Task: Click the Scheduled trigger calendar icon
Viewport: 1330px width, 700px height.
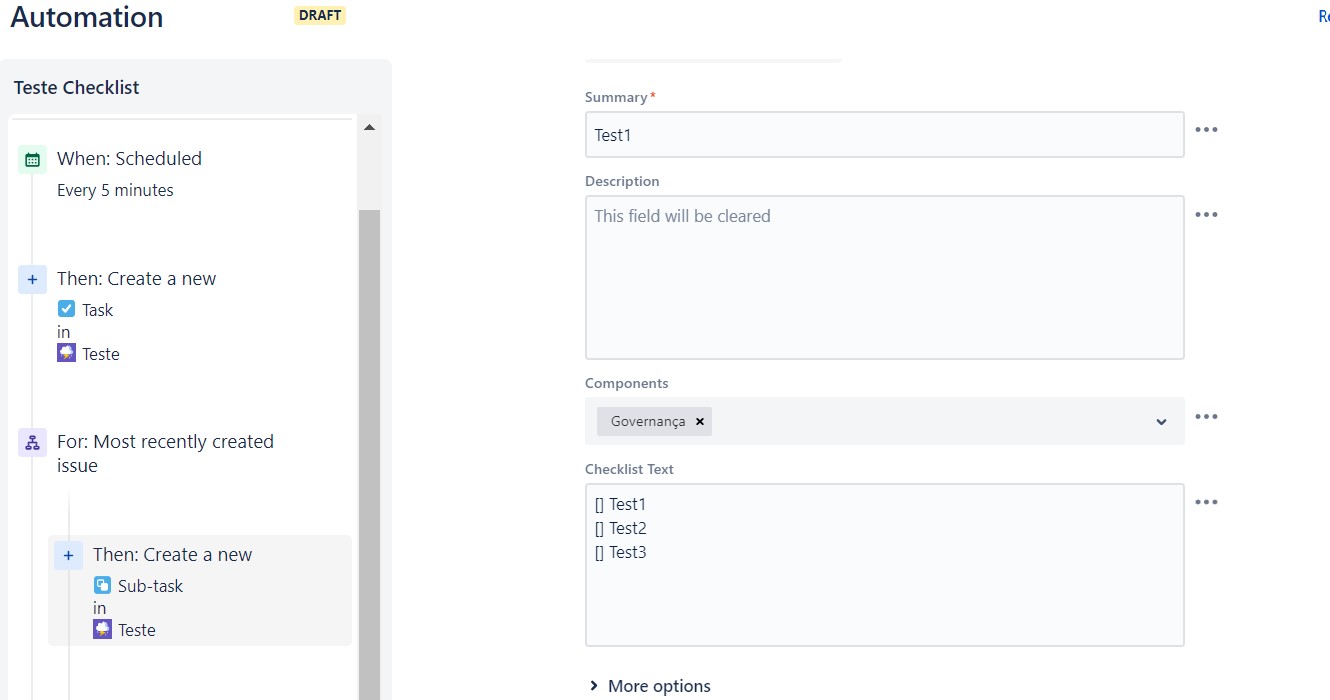Action: click(32, 159)
